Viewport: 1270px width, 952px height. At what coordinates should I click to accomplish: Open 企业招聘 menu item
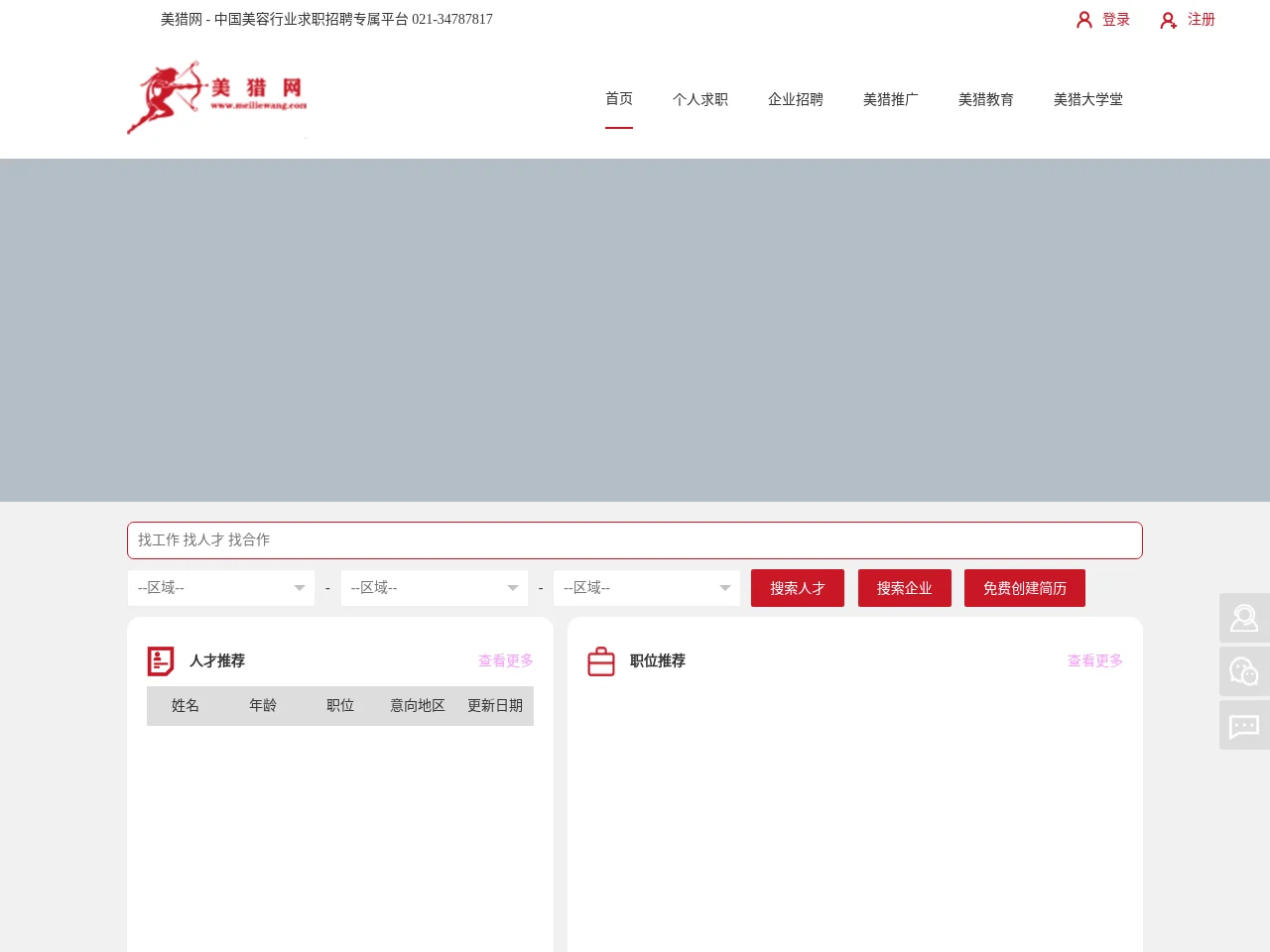[796, 99]
